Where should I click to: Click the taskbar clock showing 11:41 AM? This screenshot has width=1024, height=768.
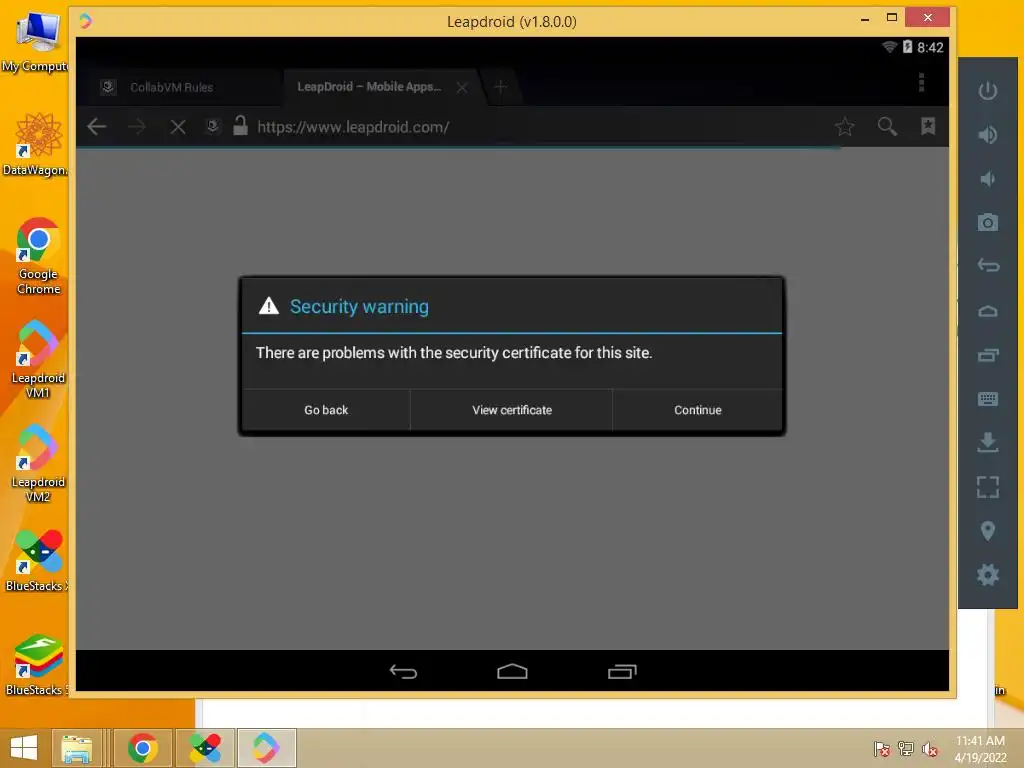click(980, 748)
